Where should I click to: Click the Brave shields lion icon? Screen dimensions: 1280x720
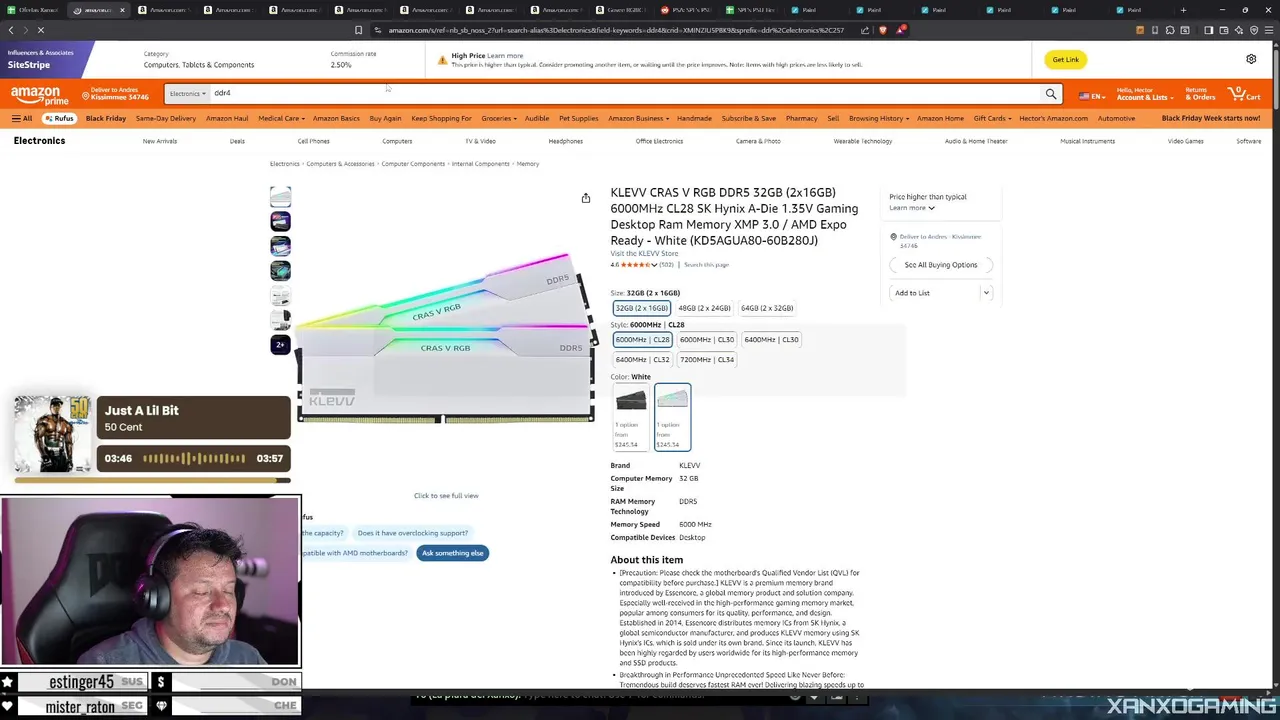pyautogui.click(x=882, y=30)
